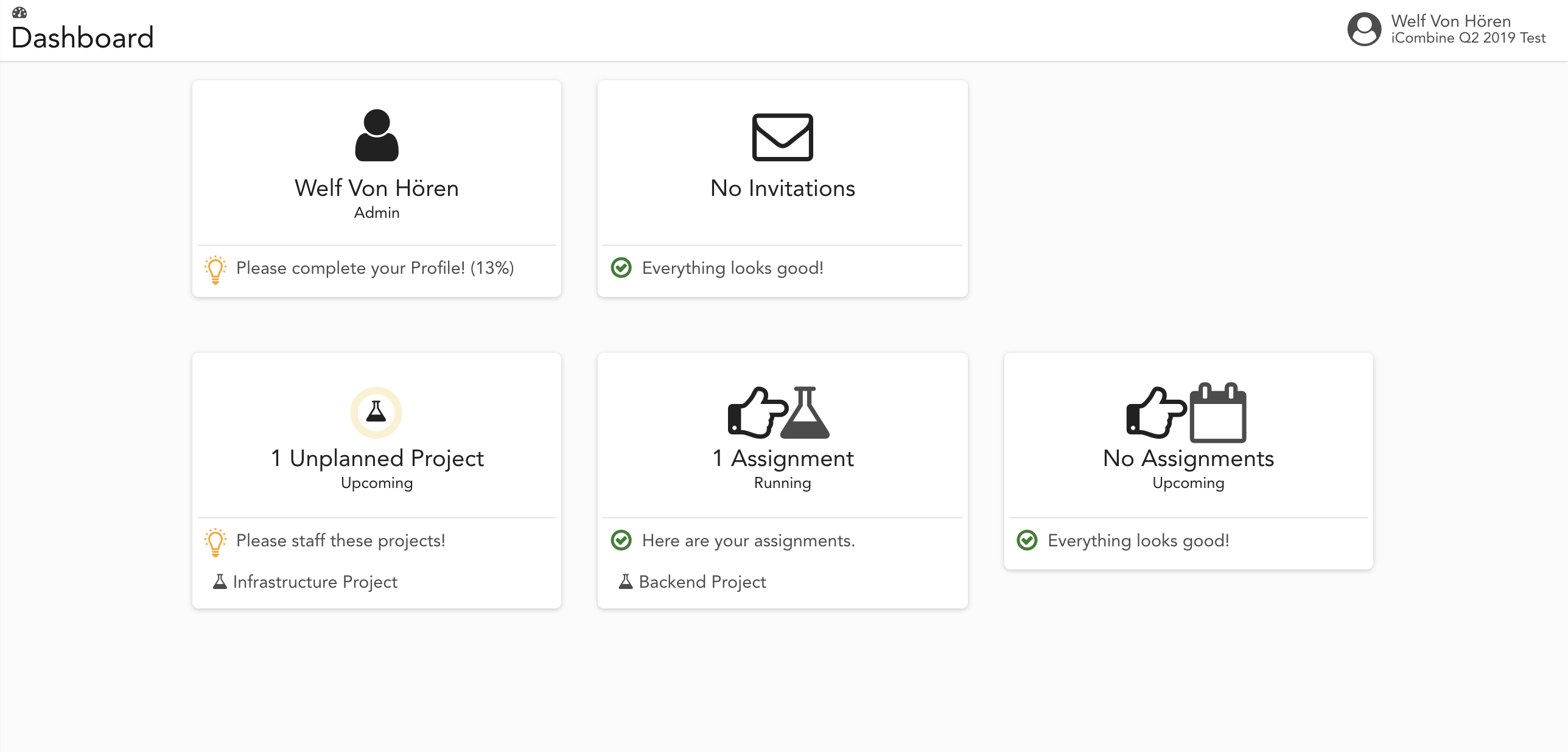1568x752 pixels.
Task: Open the Backend Project link
Action: click(702, 582)
